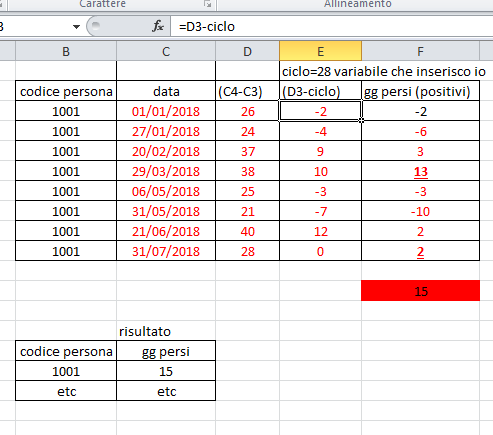
Task: Click the 'gg persi (positivi)' header cell
Action: pos(420,91)
